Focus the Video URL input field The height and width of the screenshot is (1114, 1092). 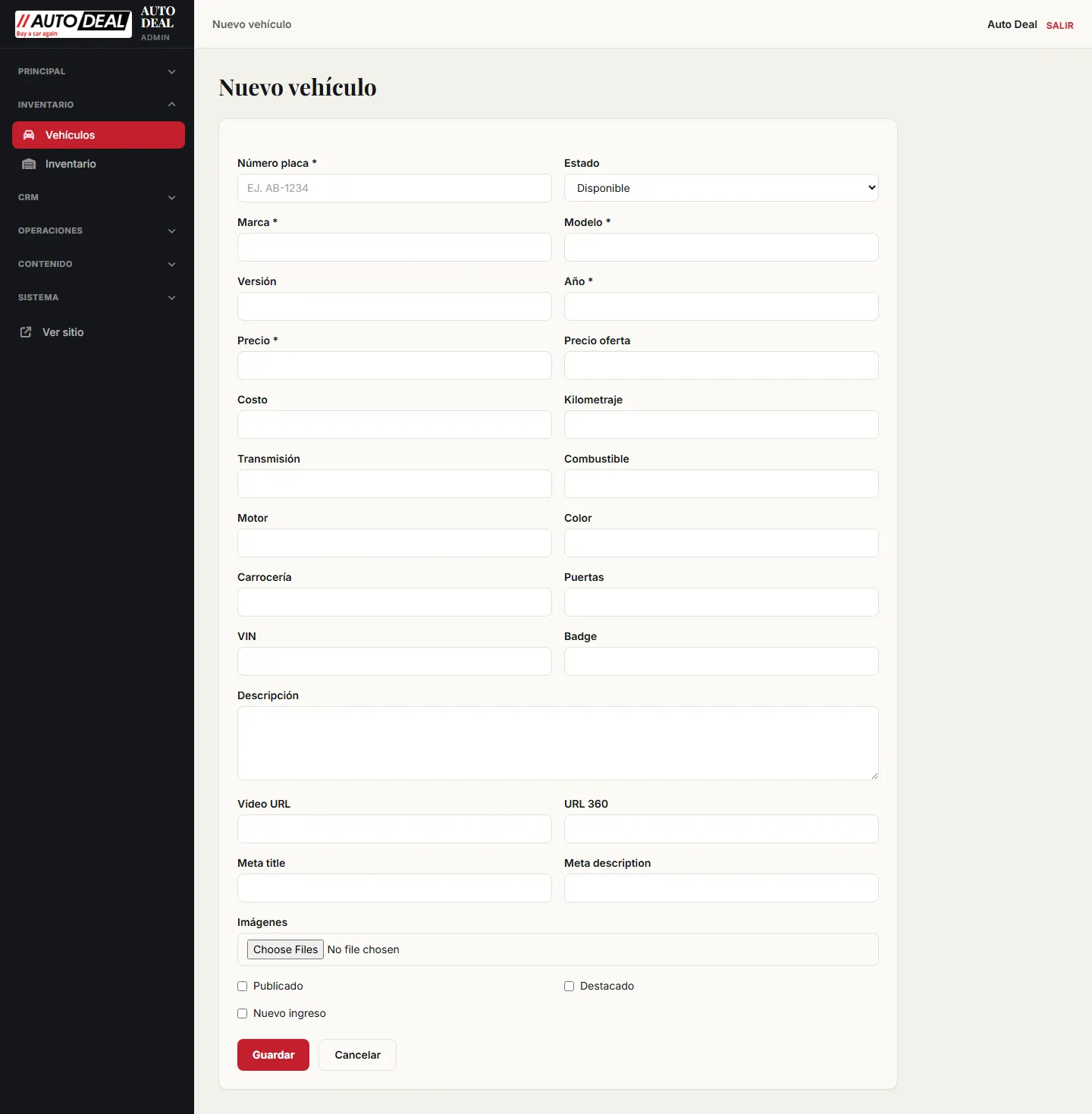(x=394, y=829)
